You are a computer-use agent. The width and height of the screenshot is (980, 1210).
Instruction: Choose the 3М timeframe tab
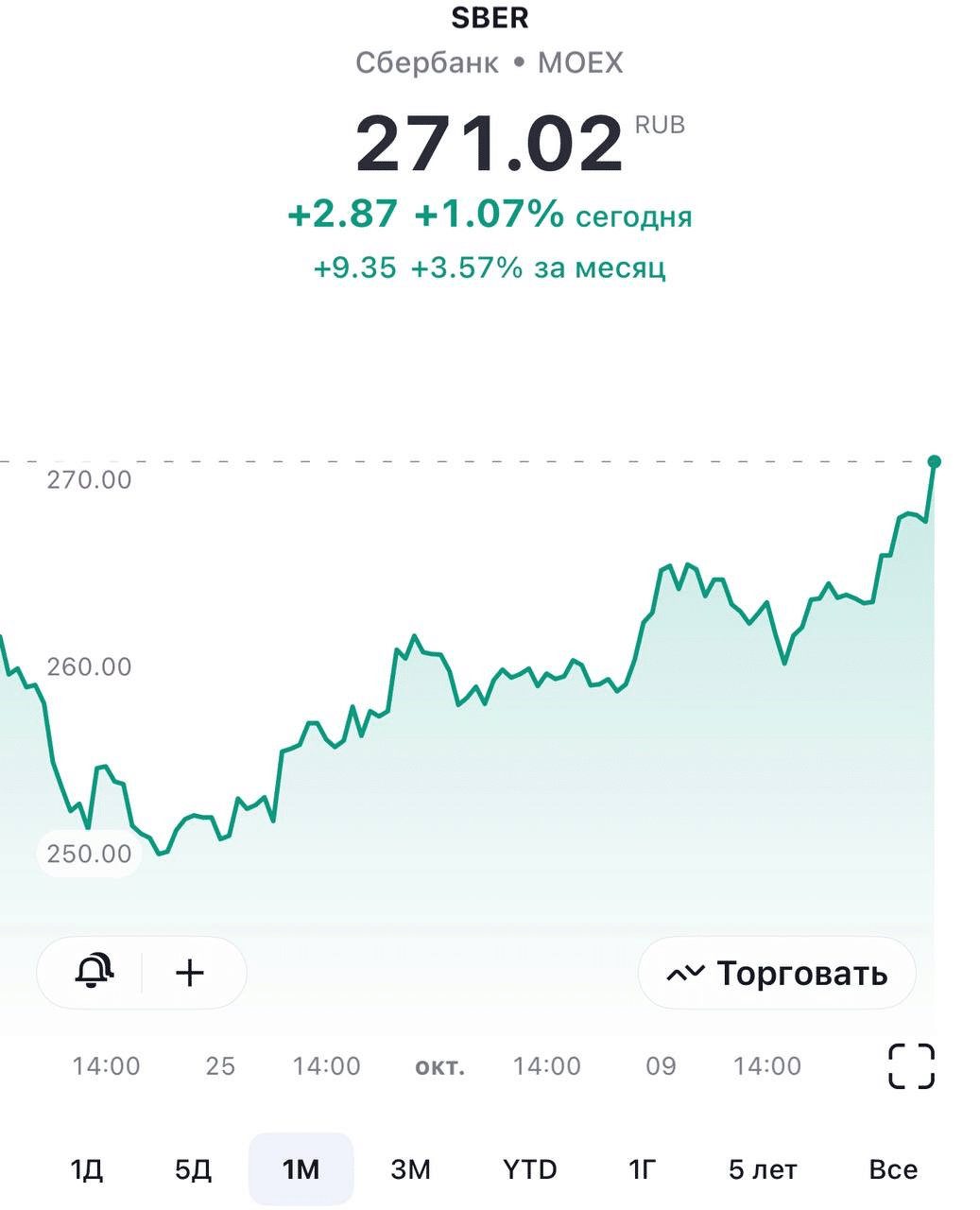coord(410,1169)
